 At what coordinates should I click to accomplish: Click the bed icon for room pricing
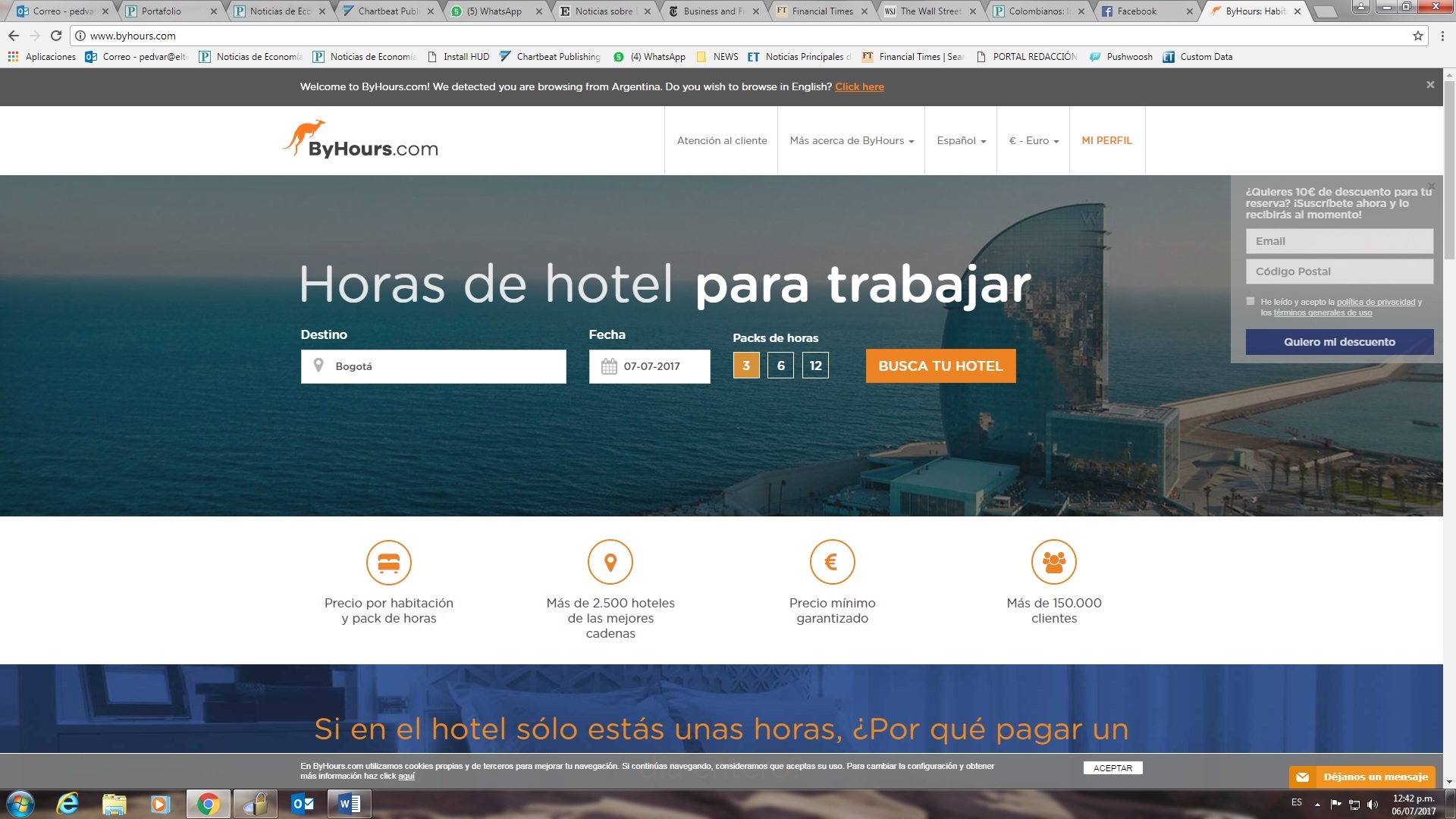(388, 562)
